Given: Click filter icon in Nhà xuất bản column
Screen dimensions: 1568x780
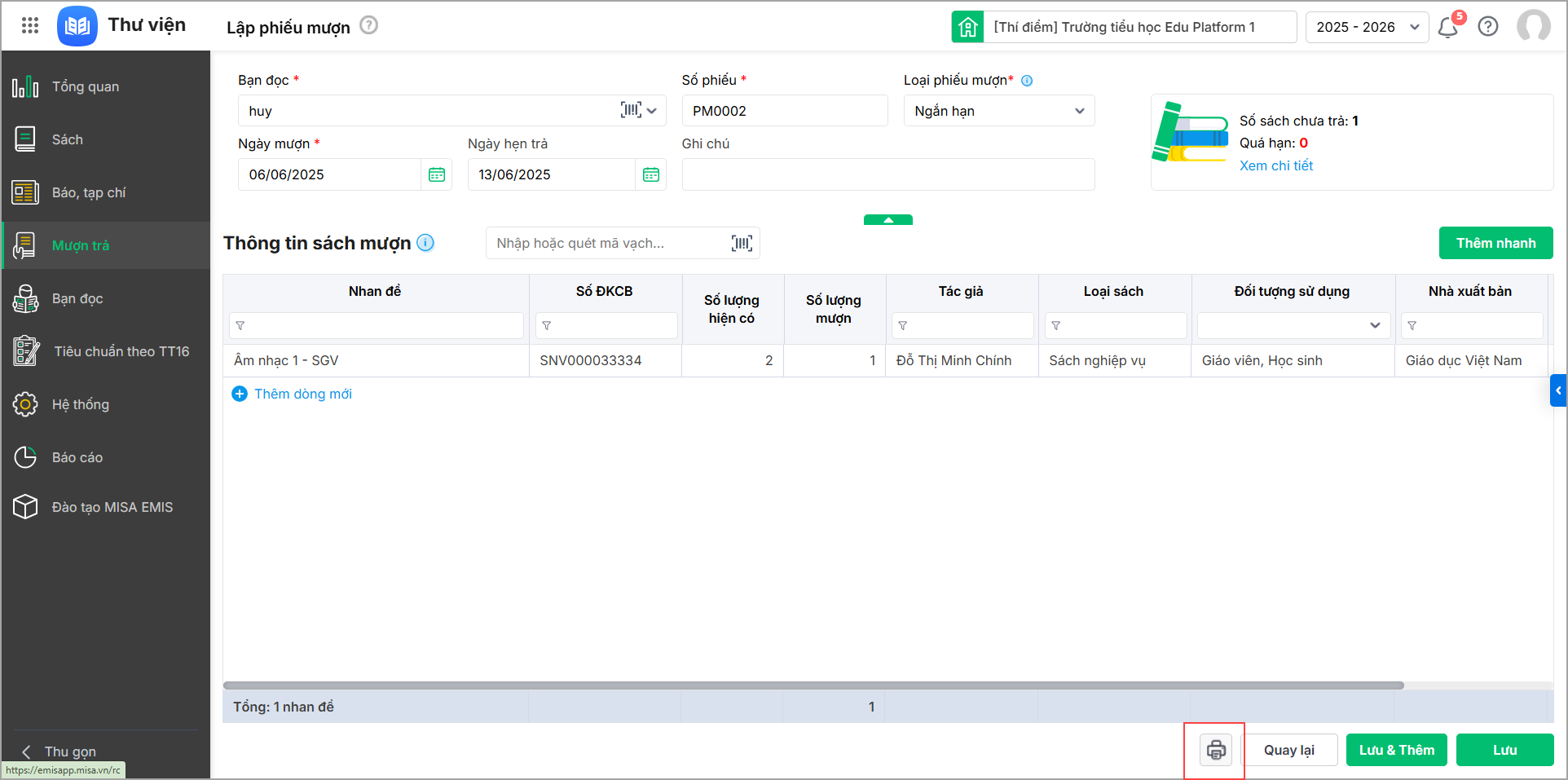Looking at the screenshot, I should pyautogui.click(x=1412, y=326).
